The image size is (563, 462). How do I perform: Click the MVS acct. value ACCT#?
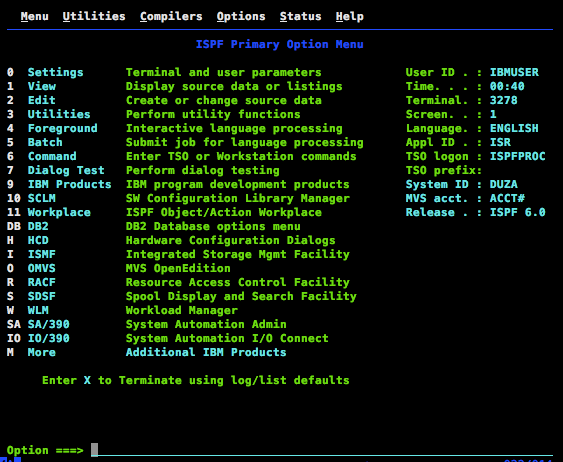click(507, 198)
